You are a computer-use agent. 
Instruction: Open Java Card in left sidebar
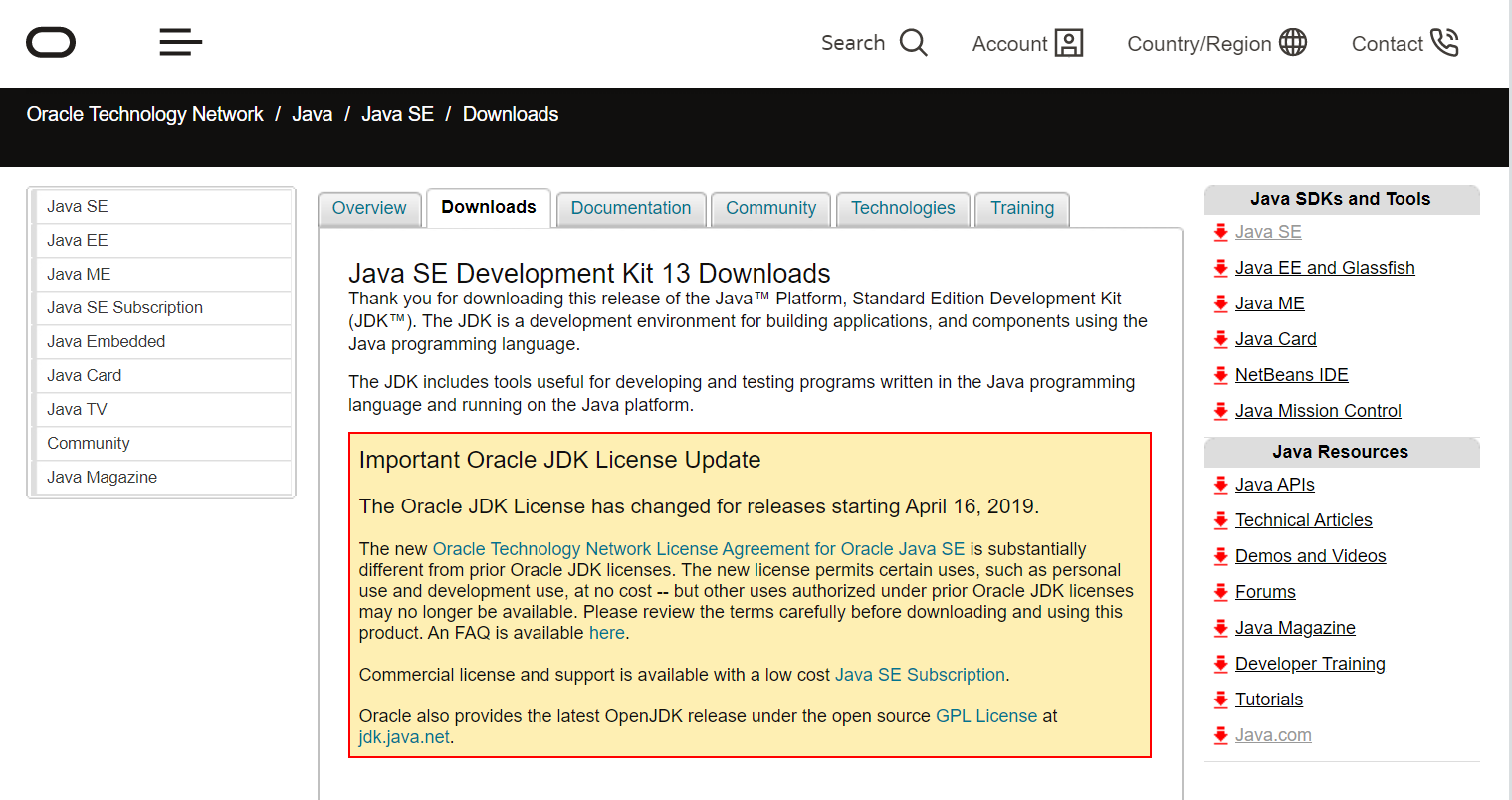coord(162,376)
